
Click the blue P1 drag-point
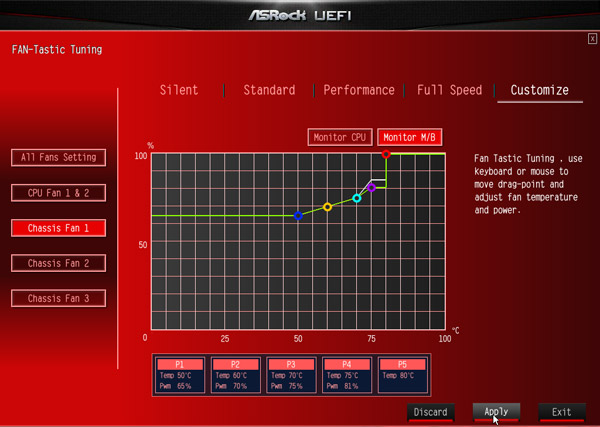(x=298, y=216)
